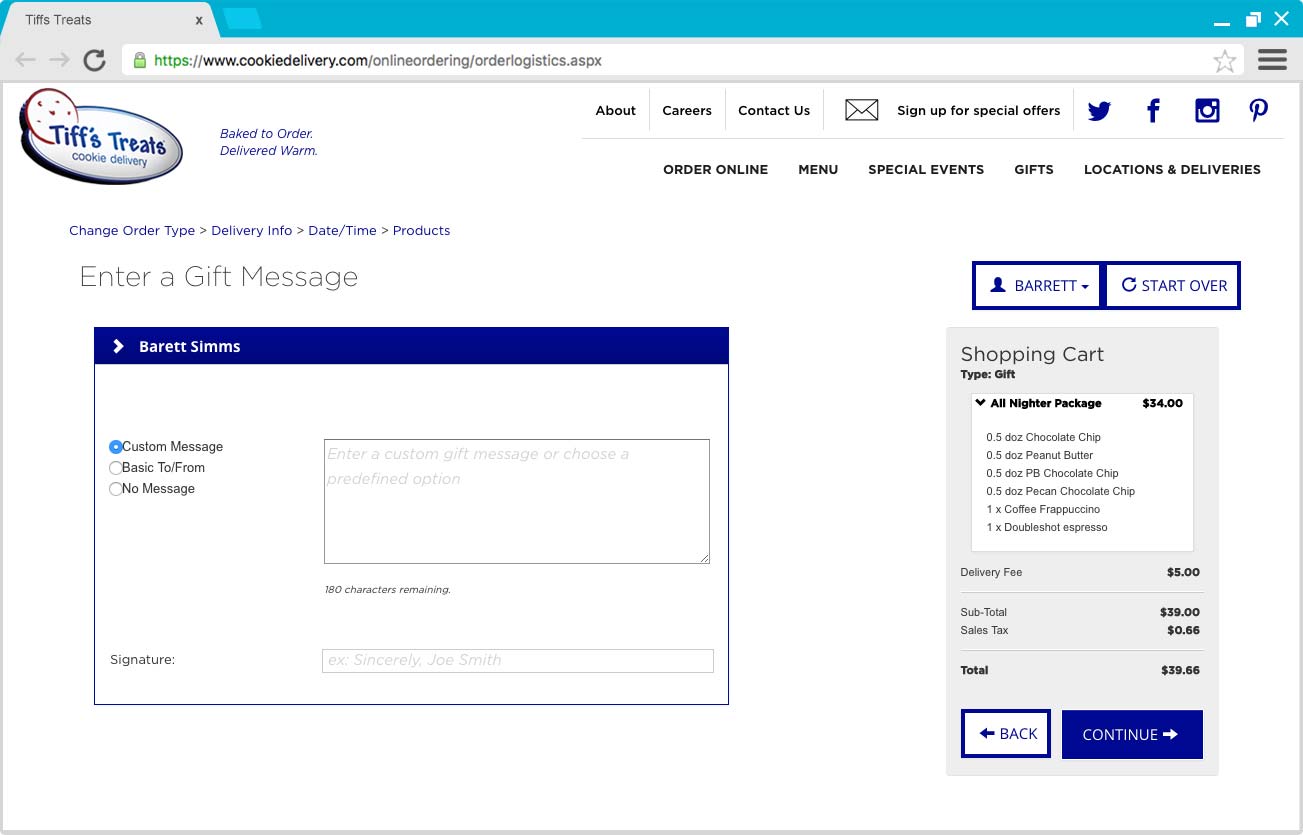Click the Total $39.66 amount
The image size is (1303, 835).
point(1180,671)
